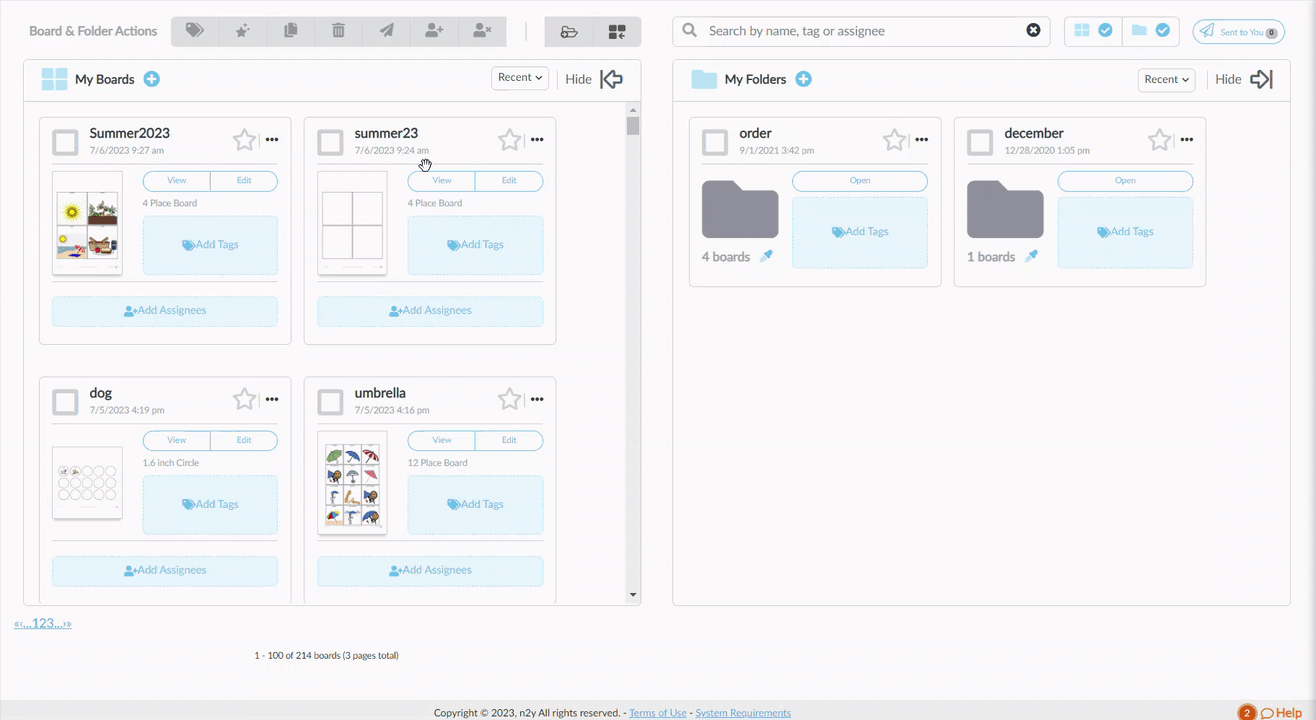Click the My Boards vertical scrollbar thumb
The image size is (1316, 720).
[x=633, y=126]
